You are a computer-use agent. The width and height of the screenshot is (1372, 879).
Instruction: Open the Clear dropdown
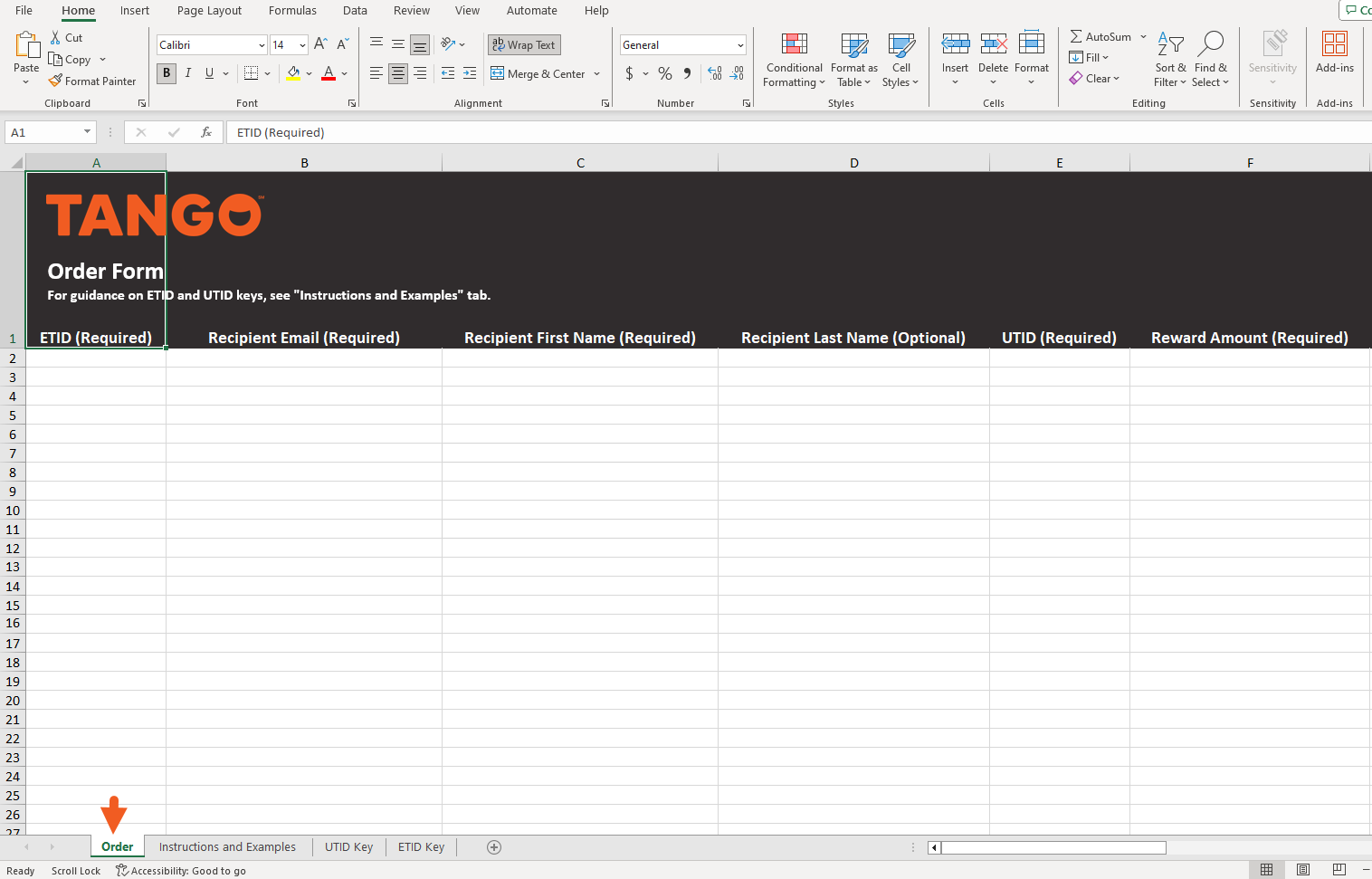pyautogui.click(x=1095, y=79)
